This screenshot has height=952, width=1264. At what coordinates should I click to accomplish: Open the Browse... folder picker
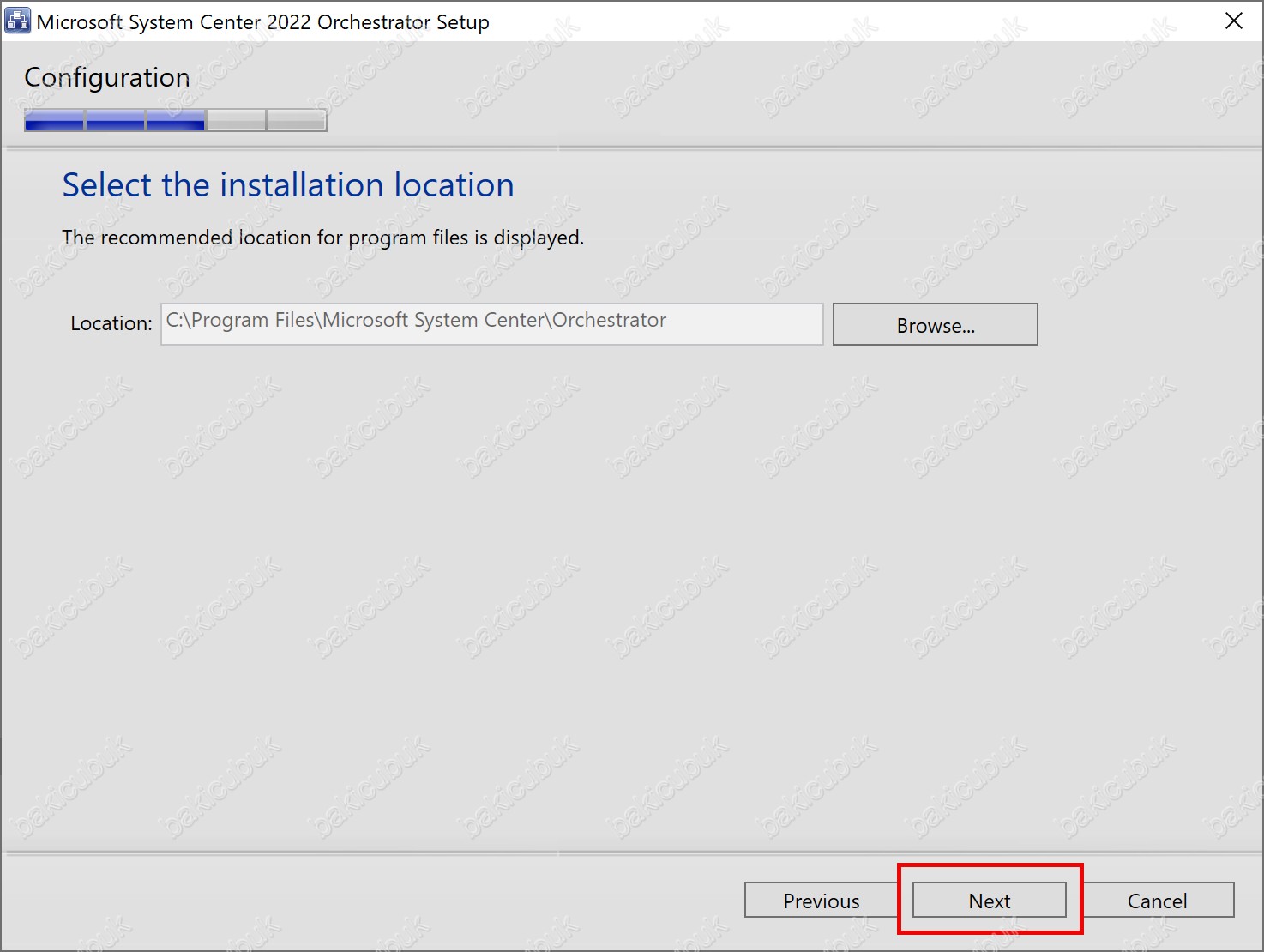pyautogui.click(x=936, y=325)
